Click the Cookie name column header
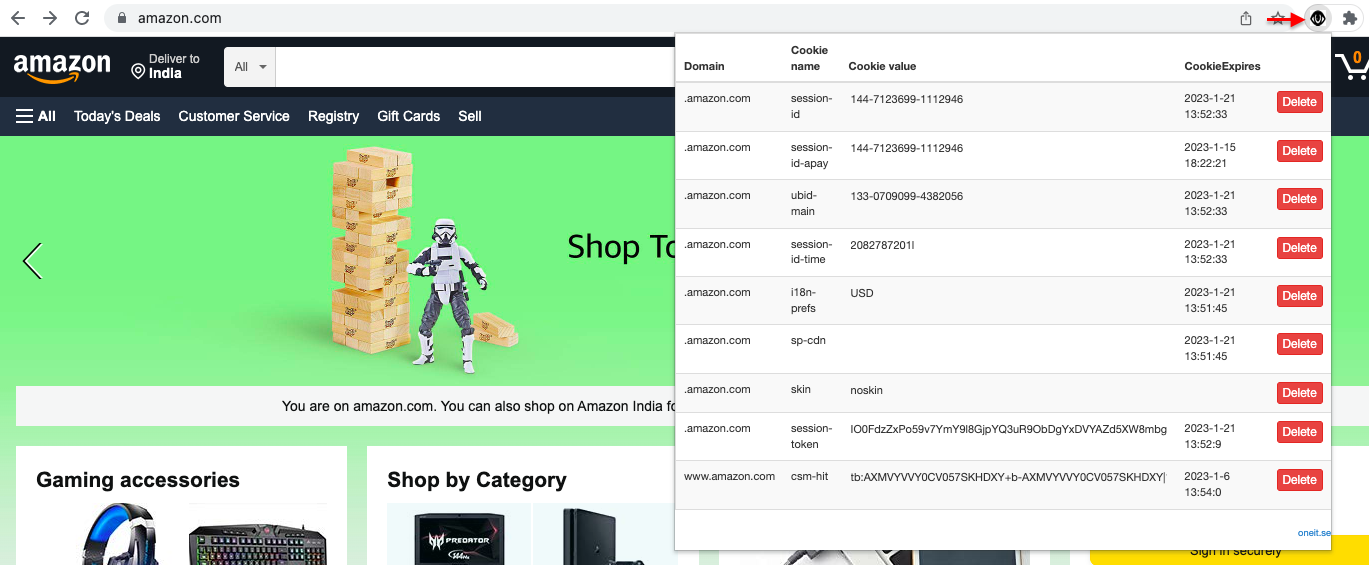The height and width of the screenshot is (565, 1369). pos(810,58)
